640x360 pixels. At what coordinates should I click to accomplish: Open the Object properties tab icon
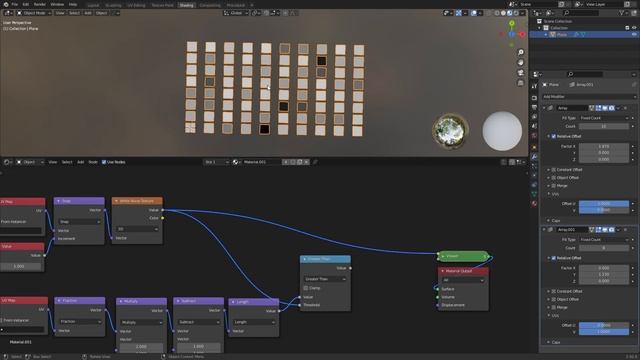[534, 147]
